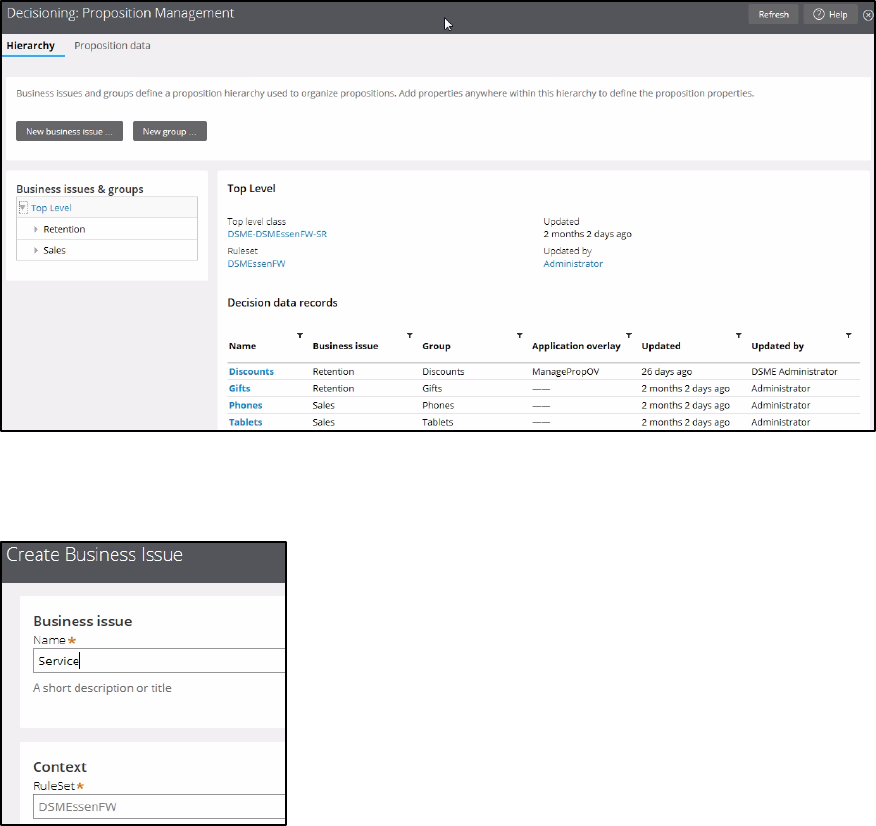Open the Discounts decision data record
This screenshot has width=876, height=826.
point(251,372)
